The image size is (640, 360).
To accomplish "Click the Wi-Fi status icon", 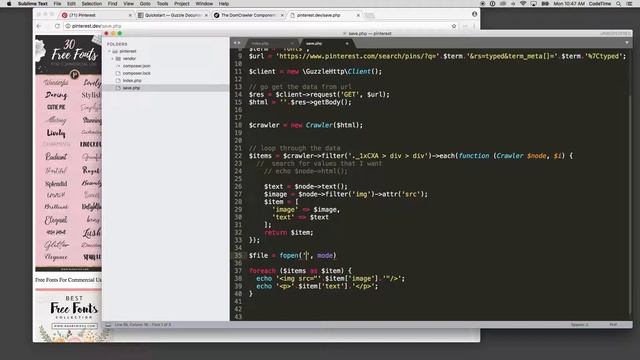I will (x=523, y=4).
